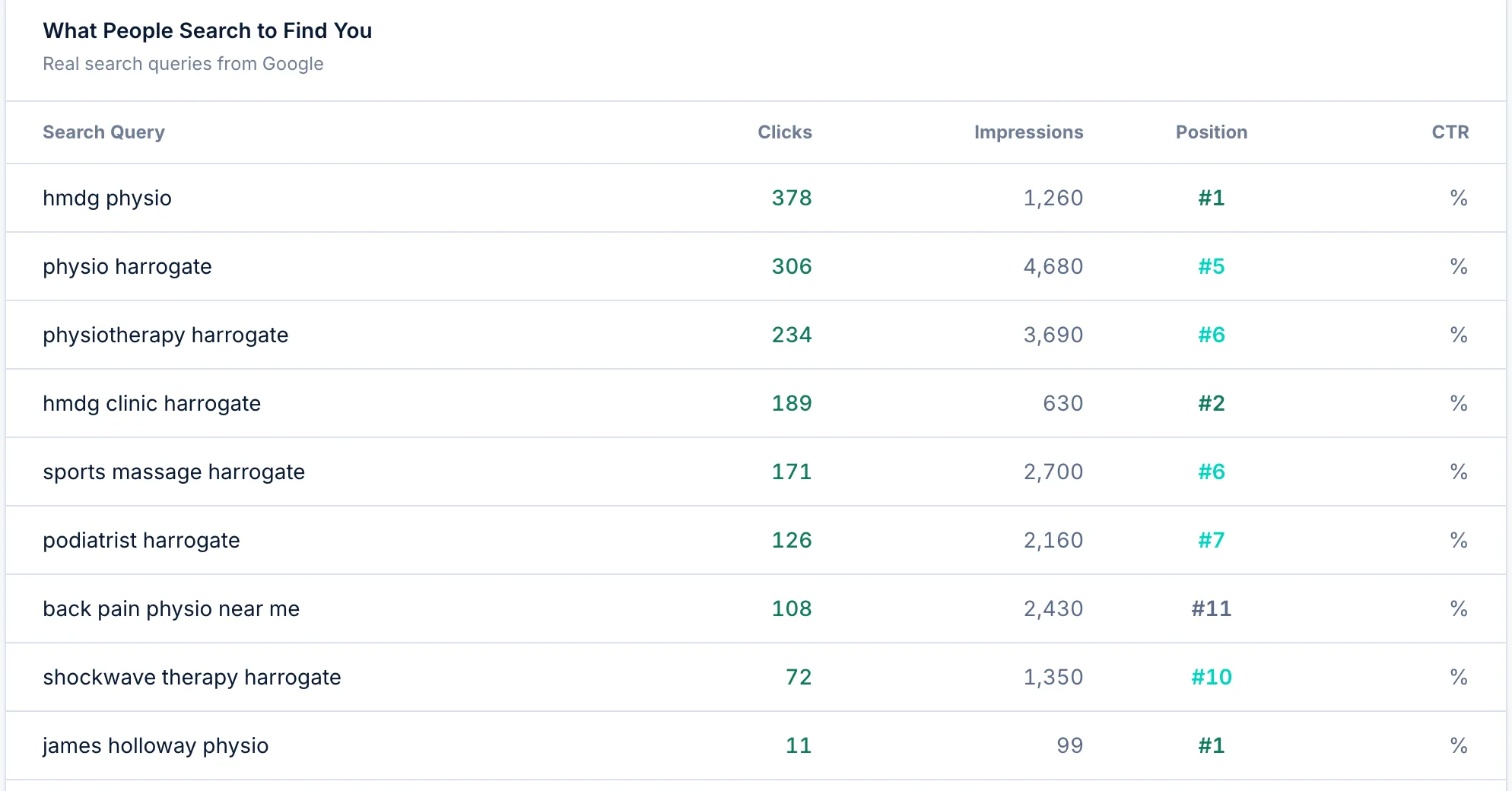Click the CTR column header

pos(1450,132)
